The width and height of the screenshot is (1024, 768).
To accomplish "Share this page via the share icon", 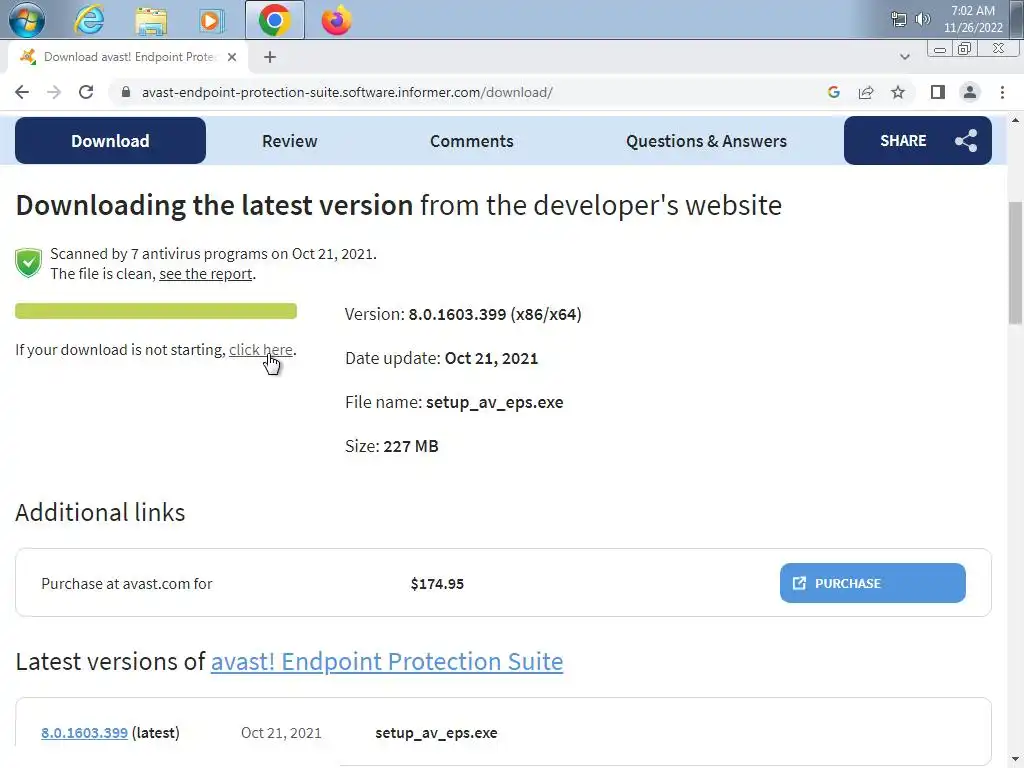I will point(866,92).
